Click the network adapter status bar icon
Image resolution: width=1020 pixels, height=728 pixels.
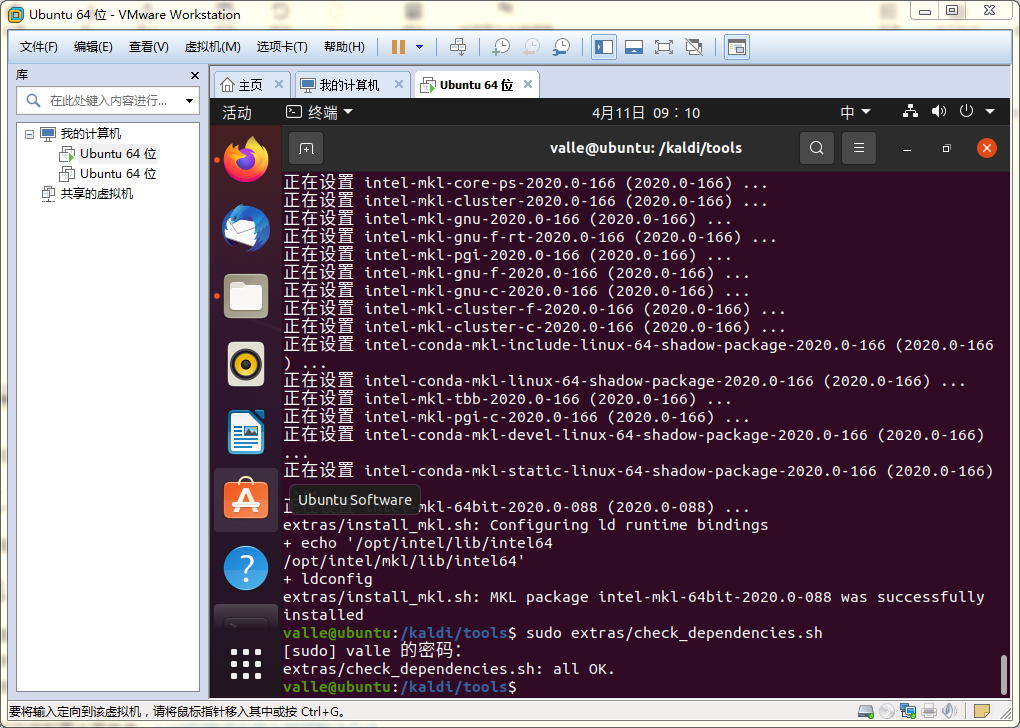point(908,712)
